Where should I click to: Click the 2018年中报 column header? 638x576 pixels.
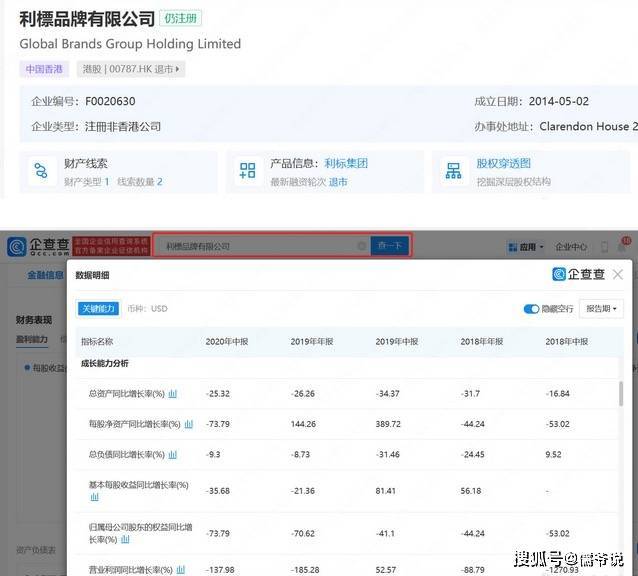coord(567,342)
